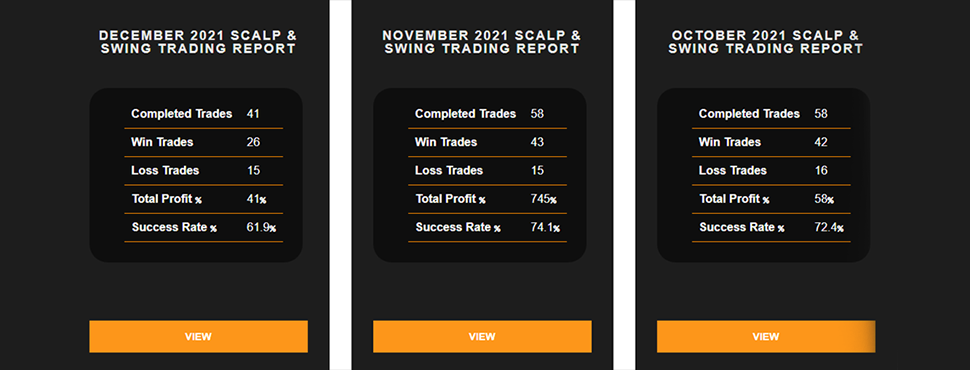This screenshot has width=970, height=370.
Task: Open the October 2021 report via VIEW button
Action: [766, 337]
